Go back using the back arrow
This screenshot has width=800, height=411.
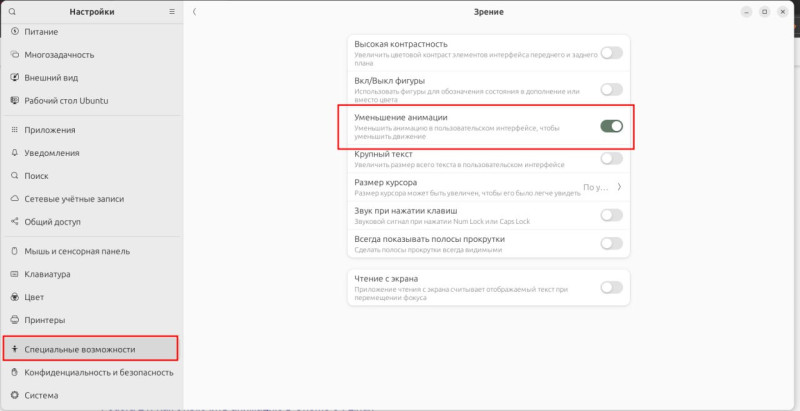click(194, 11)
